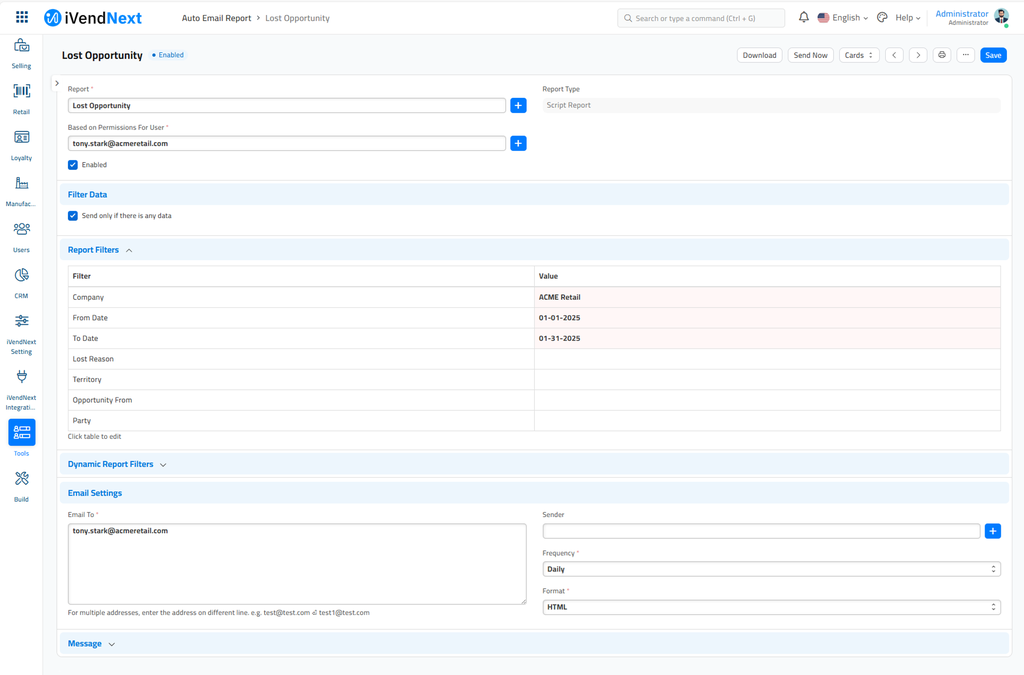Image resolution: width=1024 pixels, height=675 pixels.
Task: Click the Auto Email Report breadcrumb
Action: coord(216,18)
